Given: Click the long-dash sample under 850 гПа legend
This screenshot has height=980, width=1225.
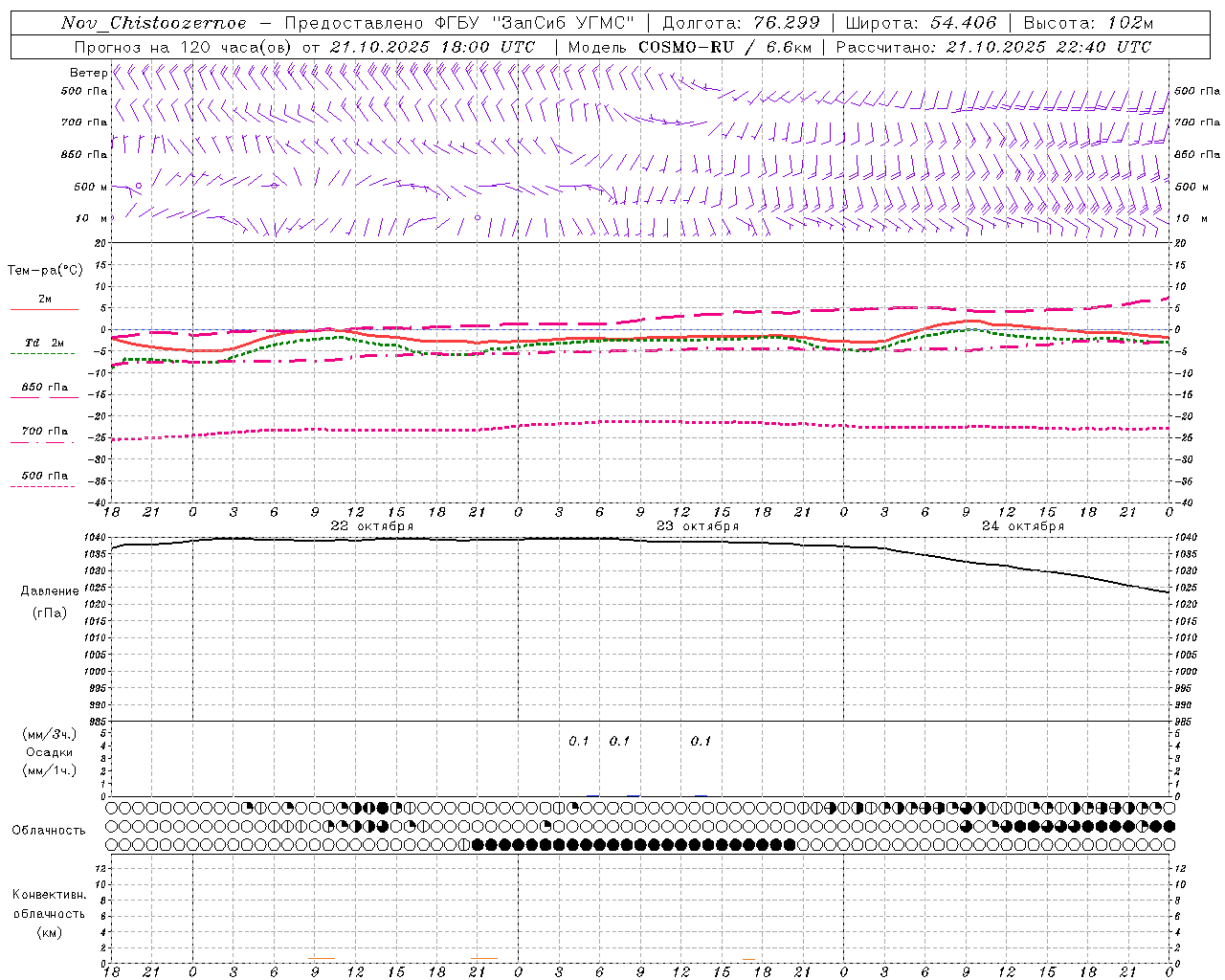Looking at the screenshot, I should pos(44,397).
